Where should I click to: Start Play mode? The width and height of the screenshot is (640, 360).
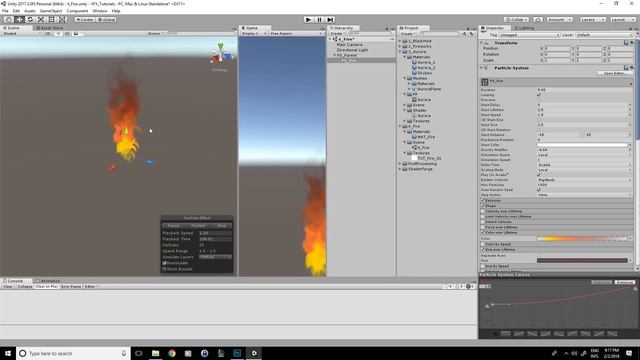(309, 19)
